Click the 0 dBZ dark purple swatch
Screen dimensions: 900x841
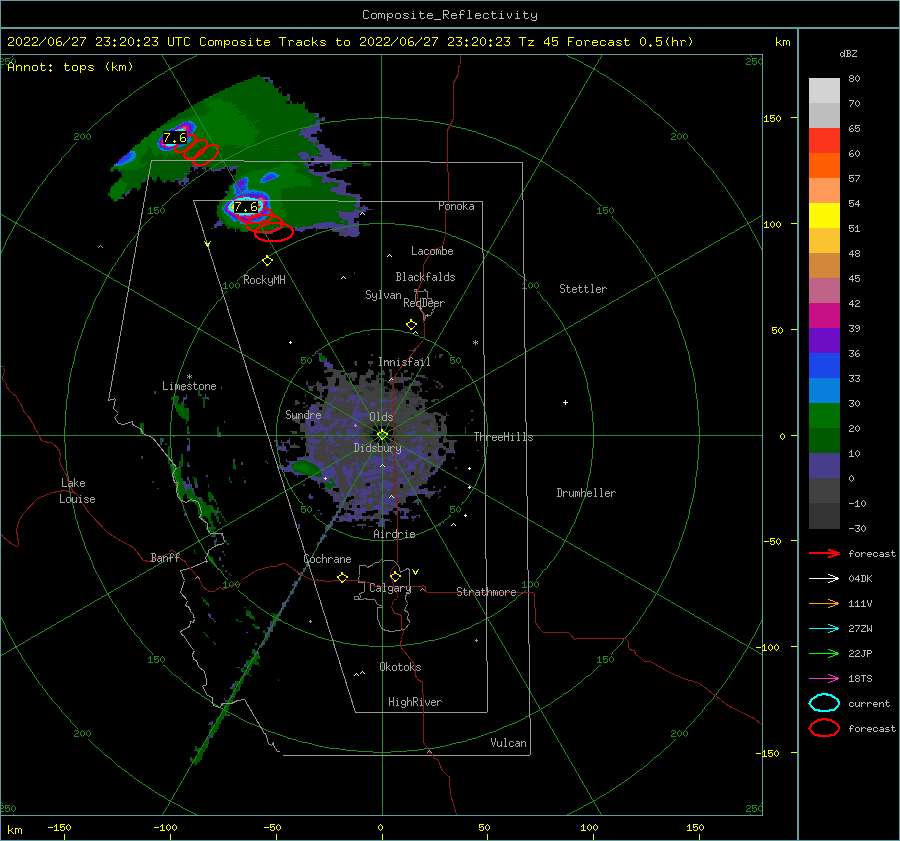(824, 465)
